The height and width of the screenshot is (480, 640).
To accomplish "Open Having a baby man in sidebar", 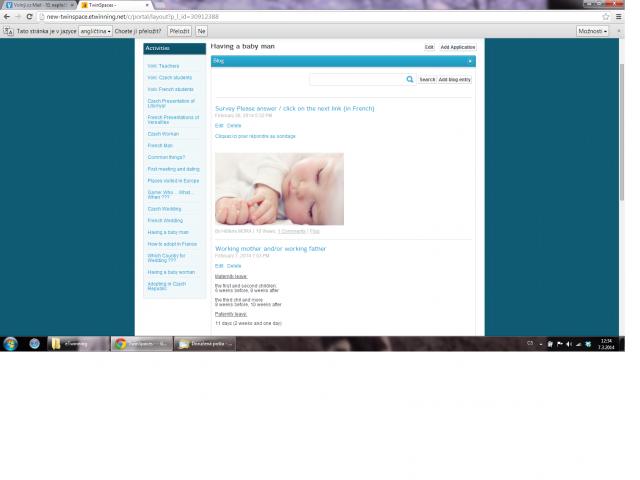I will coord(168,232).
